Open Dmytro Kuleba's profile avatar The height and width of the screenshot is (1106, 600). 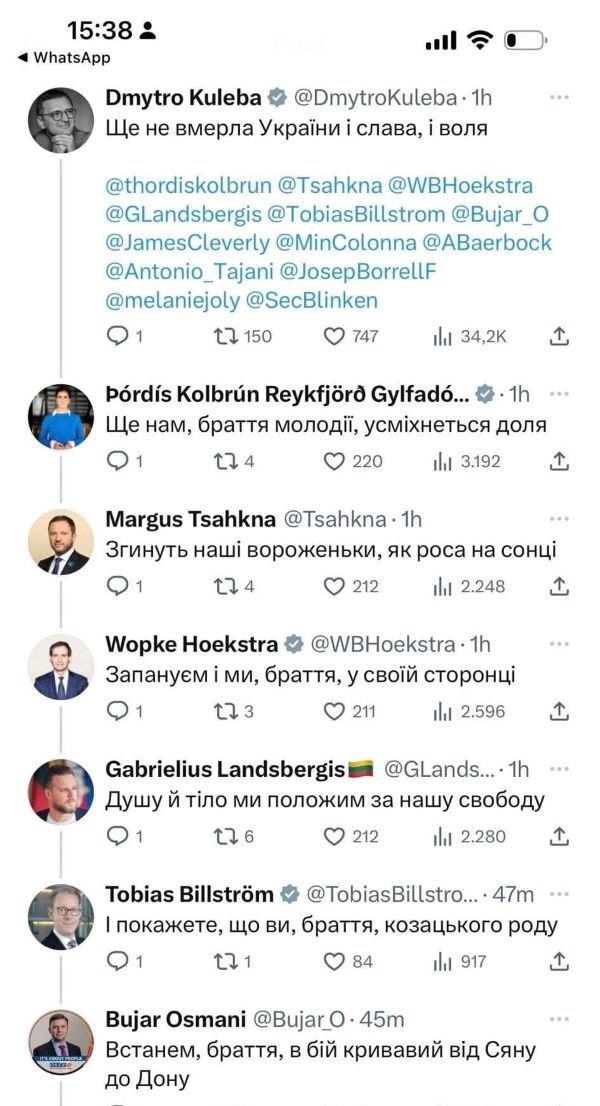pyautogui.click(x=60, y=119)
